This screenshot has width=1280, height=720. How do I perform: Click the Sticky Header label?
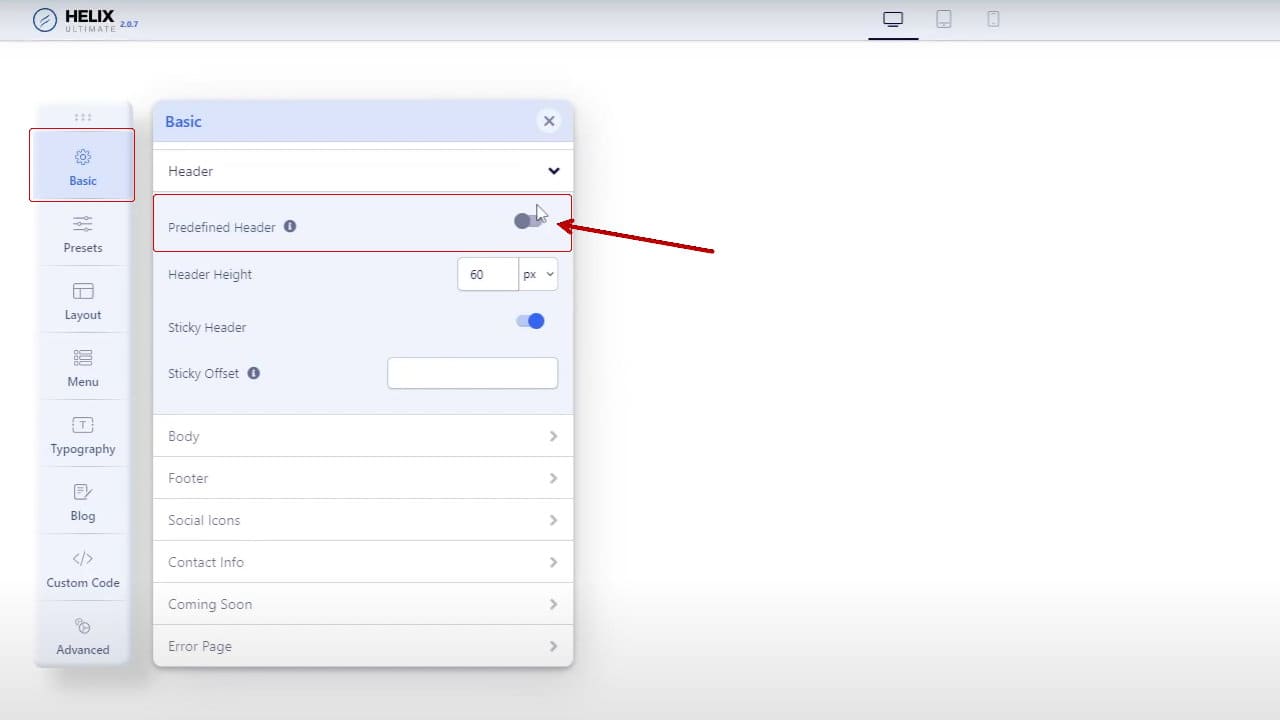coord(207,327)
